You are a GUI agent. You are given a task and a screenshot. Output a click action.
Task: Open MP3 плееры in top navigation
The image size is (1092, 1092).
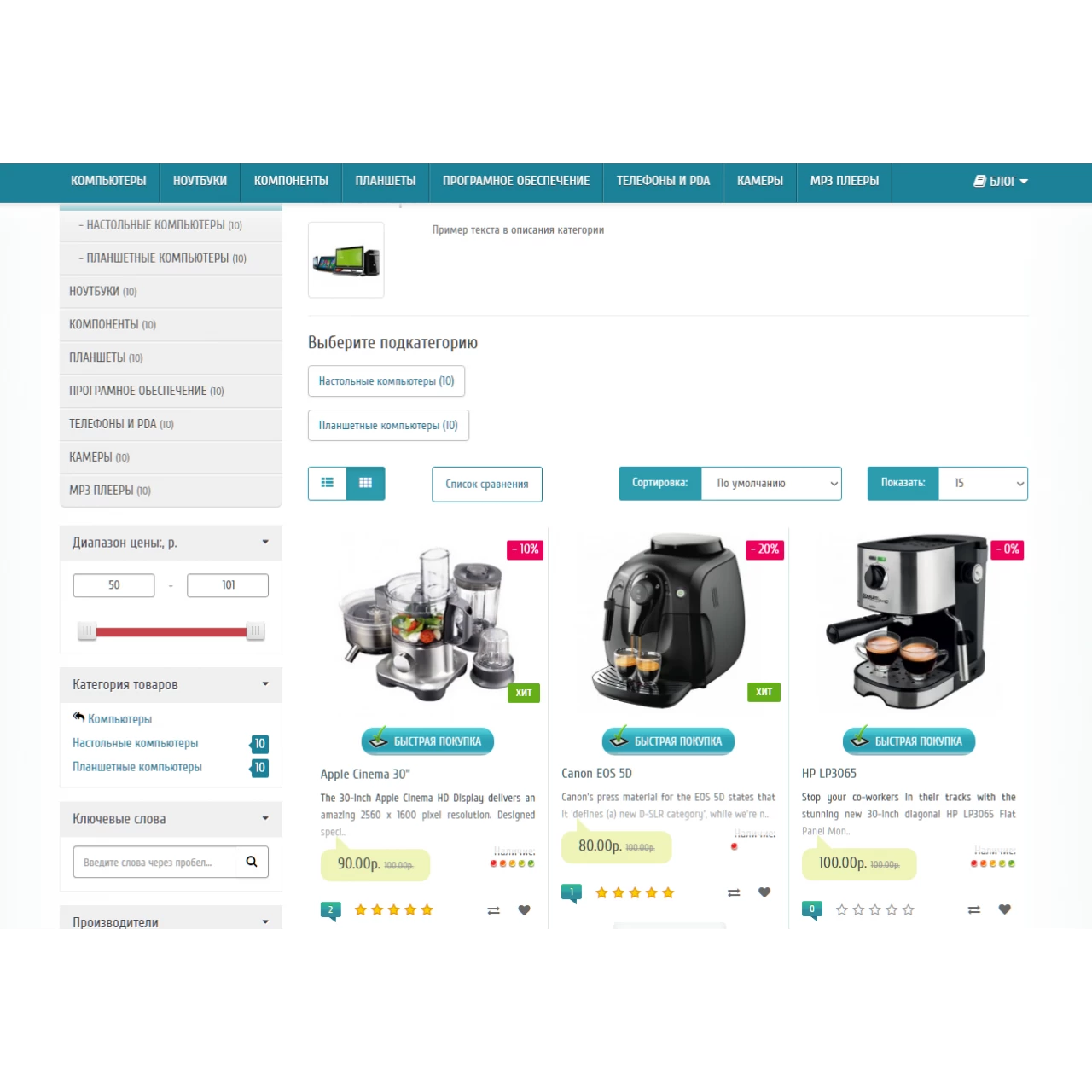pyautogui.click(x=845, y=181)
